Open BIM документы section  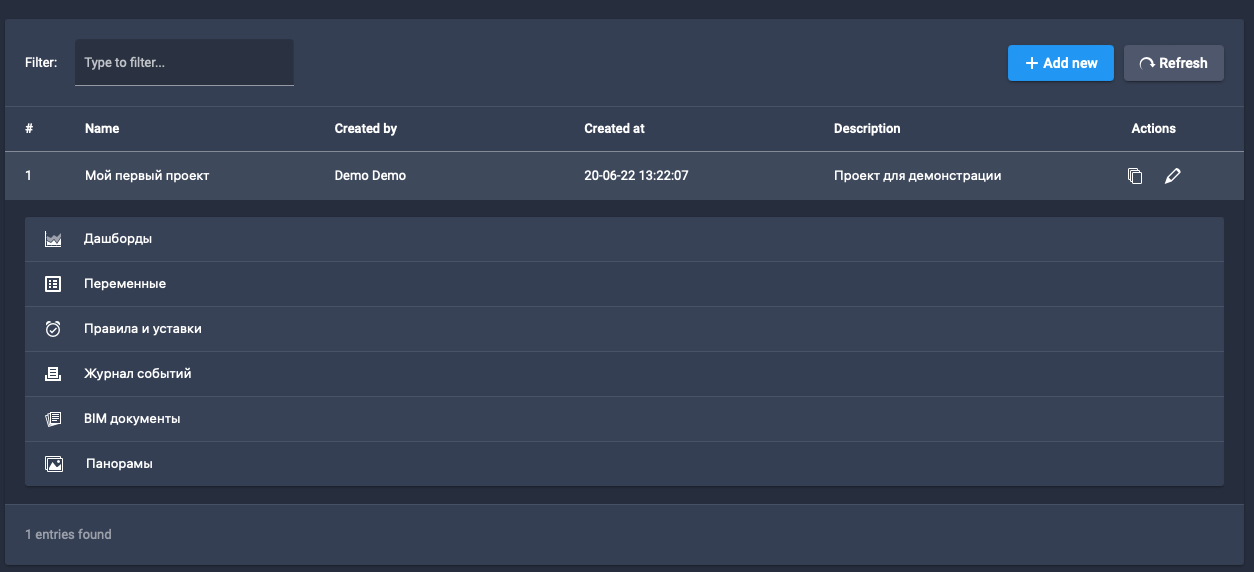[132, 419]
